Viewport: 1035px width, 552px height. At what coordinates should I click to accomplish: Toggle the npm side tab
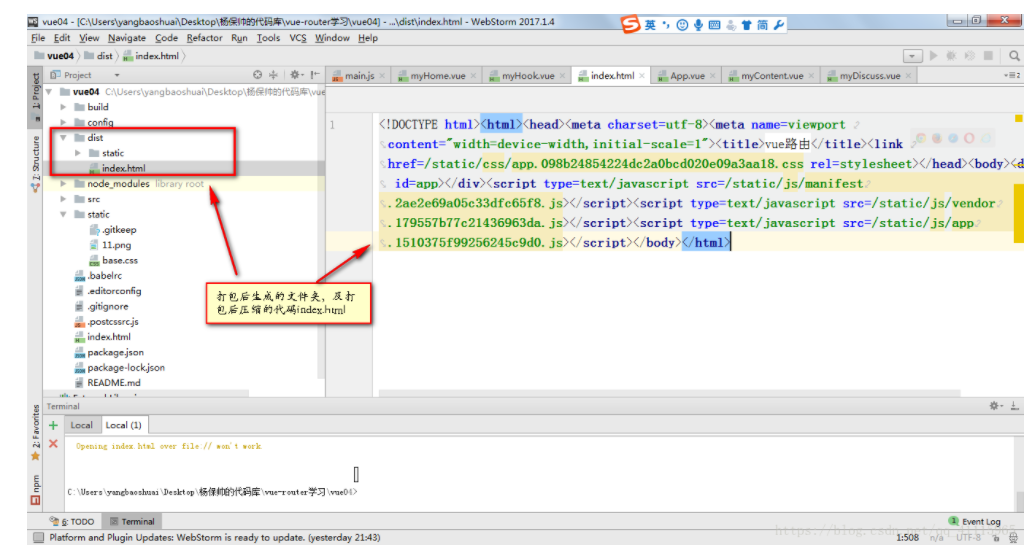[x=36, y=490]
